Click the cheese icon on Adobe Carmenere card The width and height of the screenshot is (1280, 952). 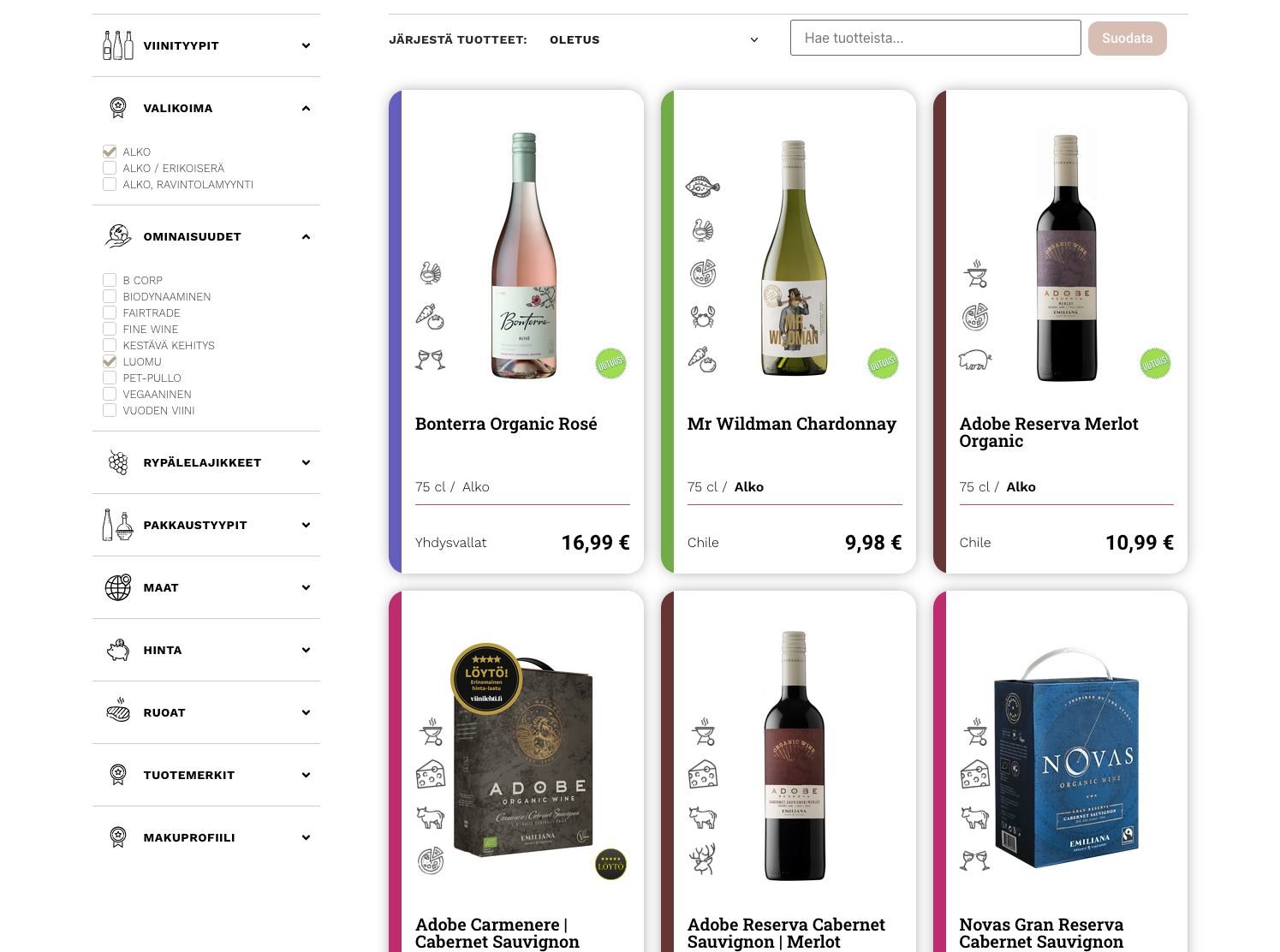pyautogui.click(x=431, y=774)
